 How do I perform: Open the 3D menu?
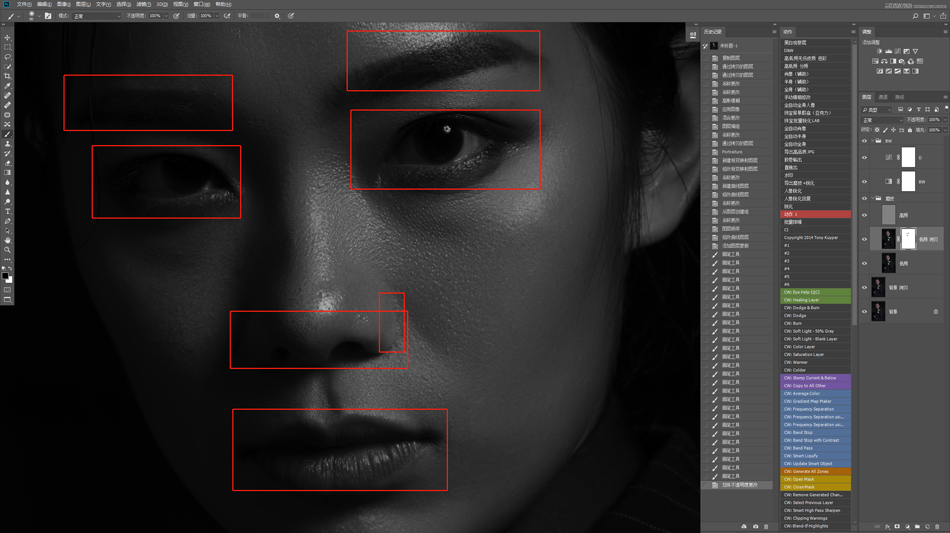(162, 4)
